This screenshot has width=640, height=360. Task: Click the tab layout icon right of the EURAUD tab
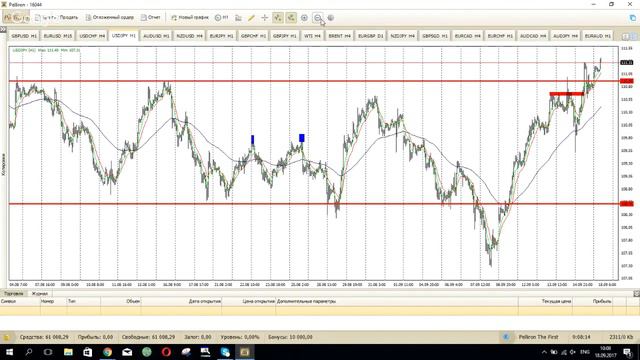[x=626, y=36]
